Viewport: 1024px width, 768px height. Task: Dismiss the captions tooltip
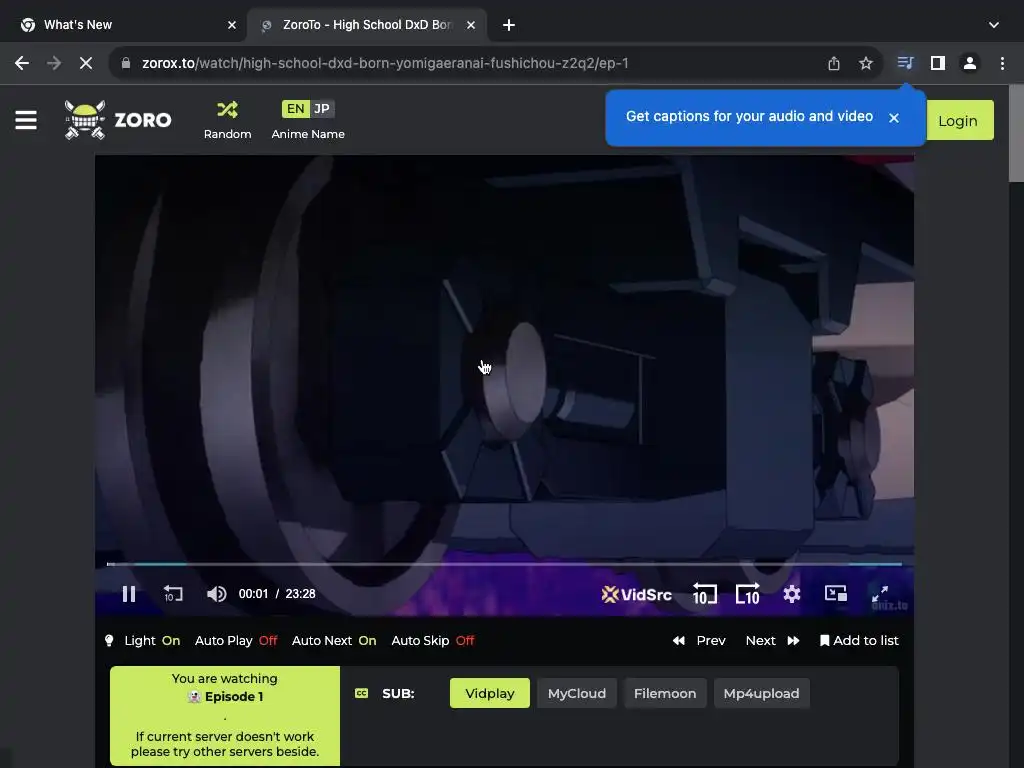(x=894, y=118)
